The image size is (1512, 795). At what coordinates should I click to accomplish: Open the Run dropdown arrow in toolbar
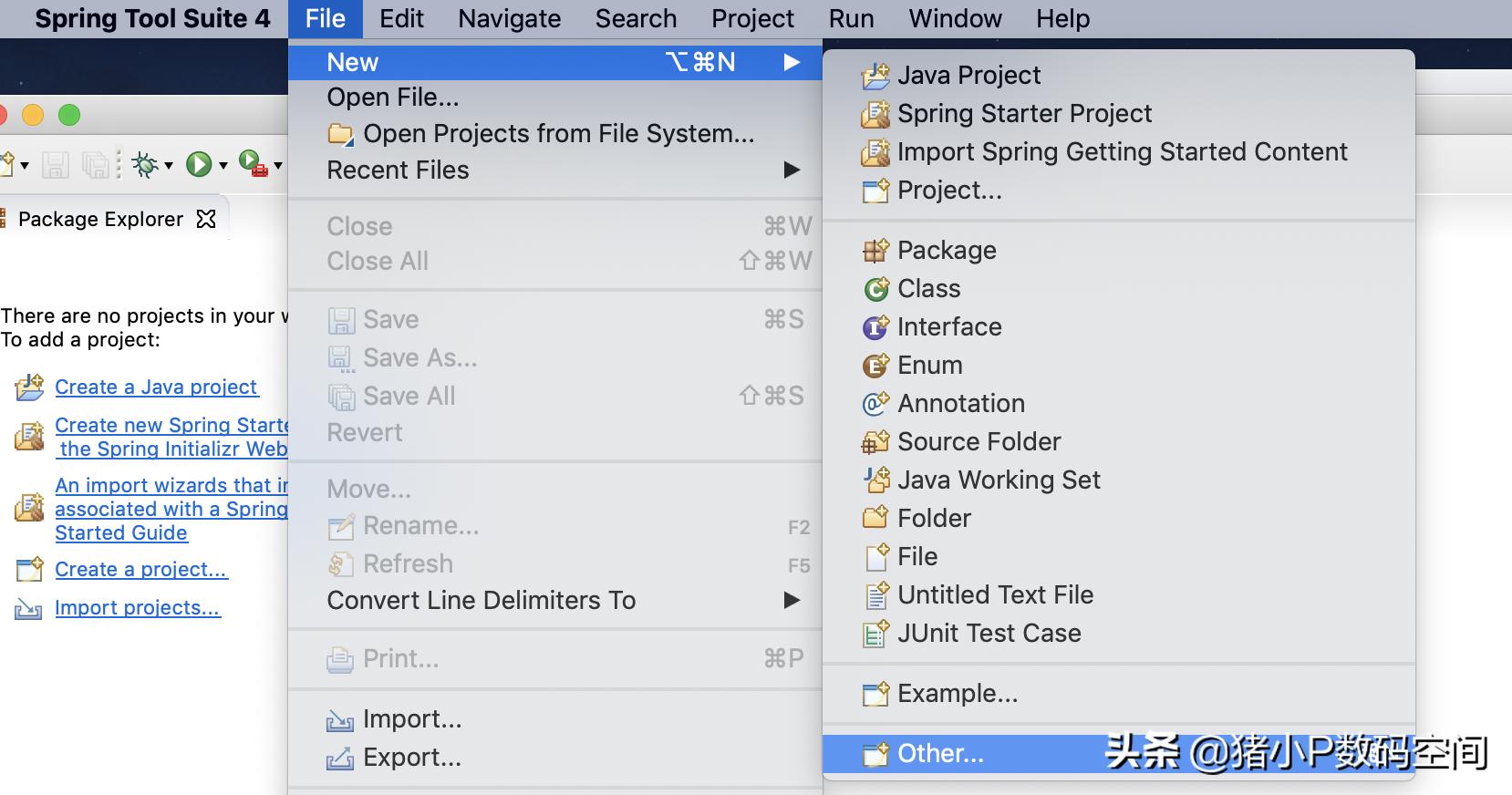tap(223, 165)
